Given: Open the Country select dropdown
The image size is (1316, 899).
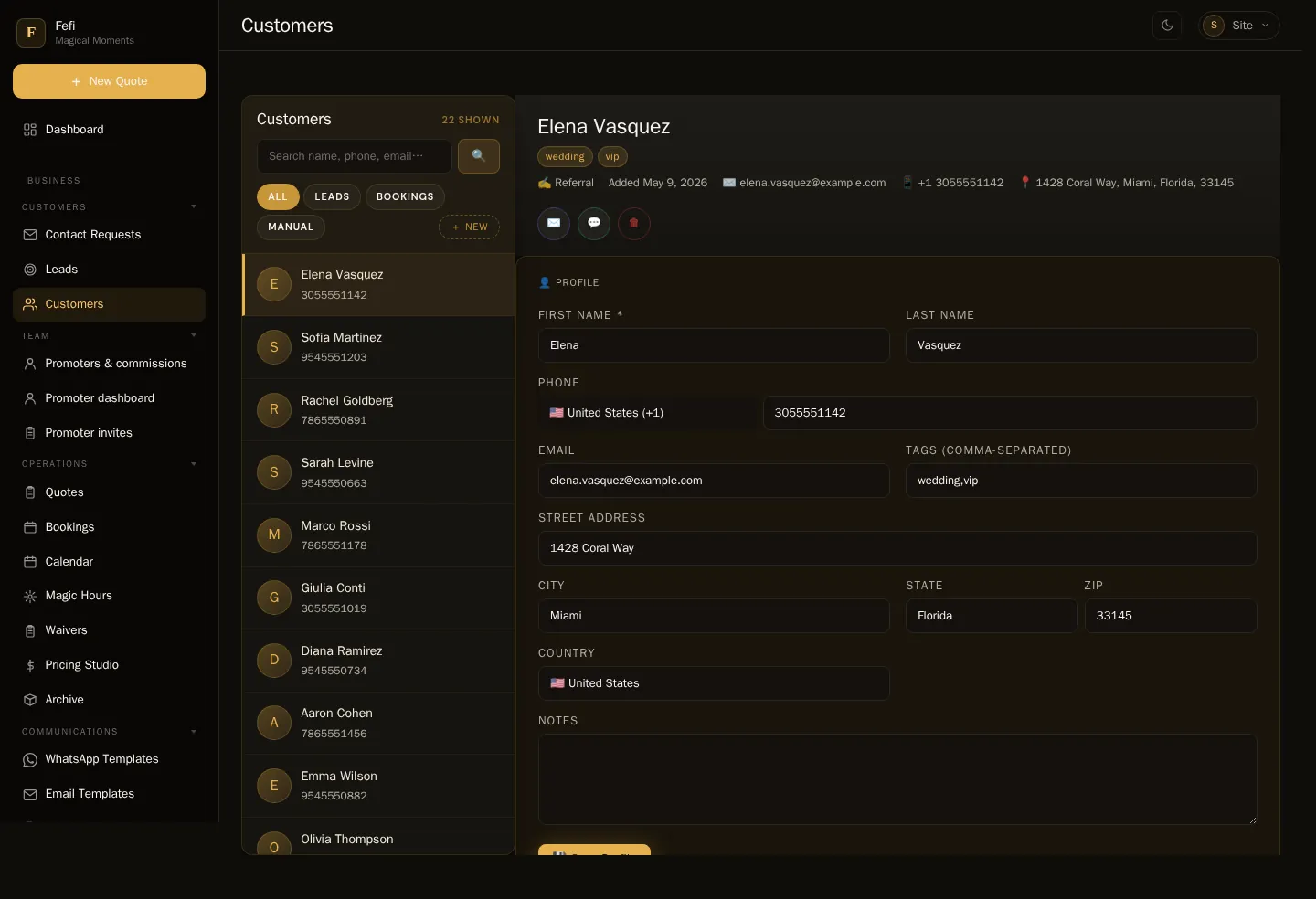Looking at the screenshot, I should point(714,683).
